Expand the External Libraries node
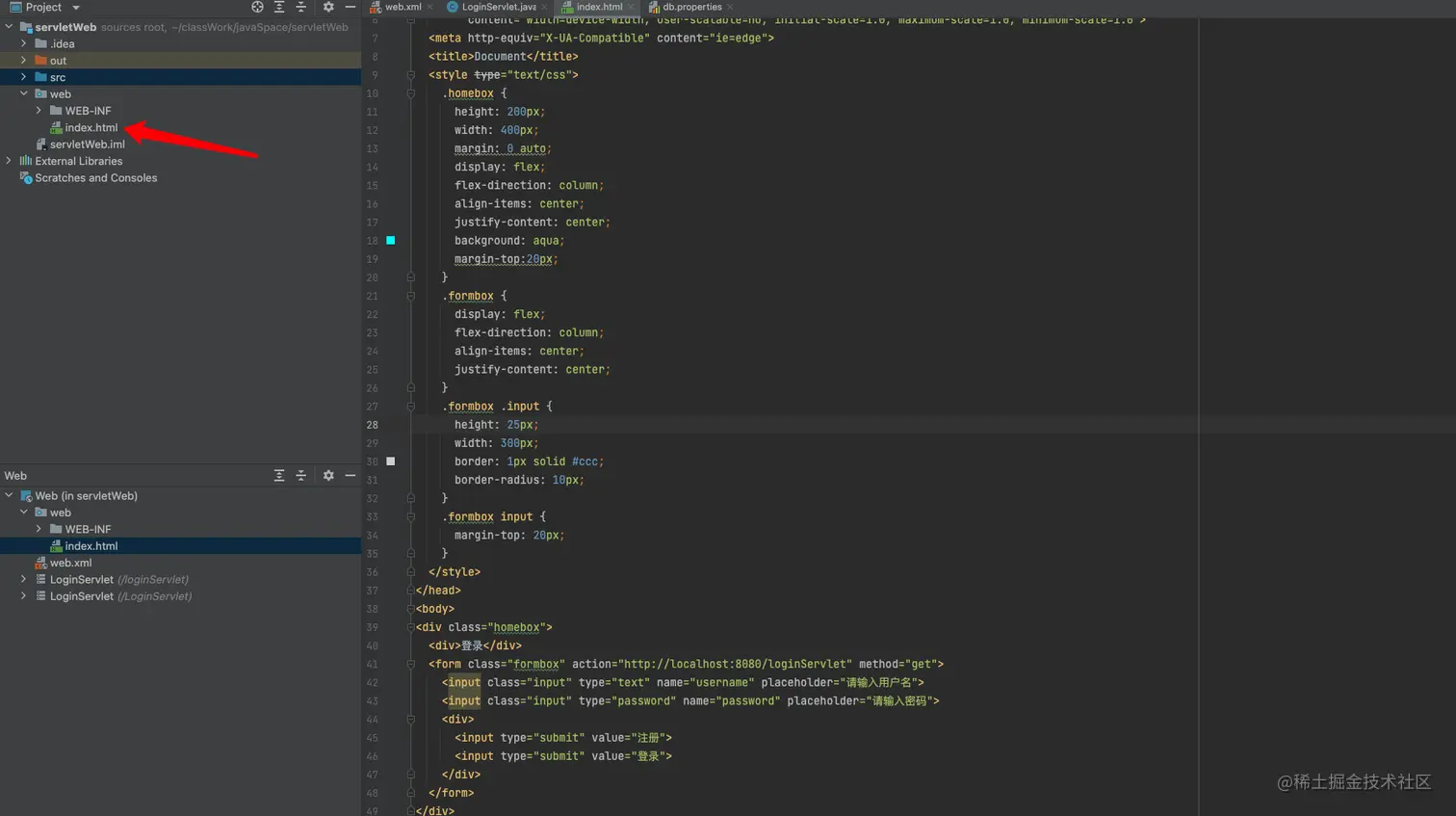The width and height of the screenshot is (1456, 816). 10,161
